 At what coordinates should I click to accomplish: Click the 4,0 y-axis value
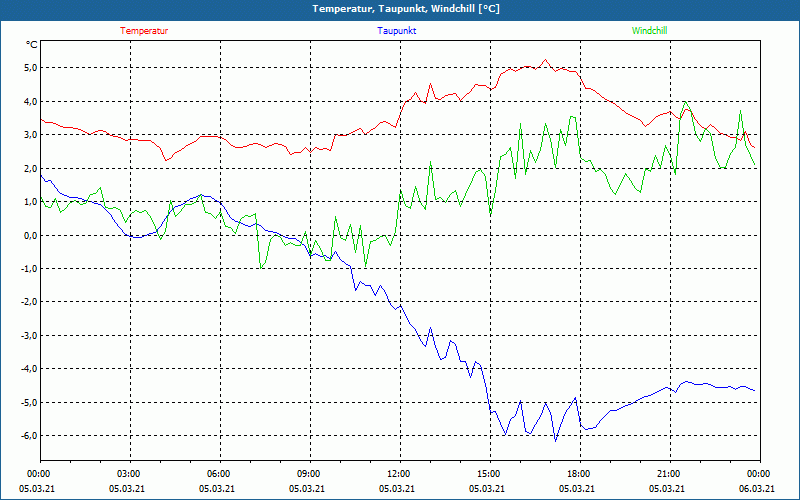pyautogui.click(x=30, y=102)
